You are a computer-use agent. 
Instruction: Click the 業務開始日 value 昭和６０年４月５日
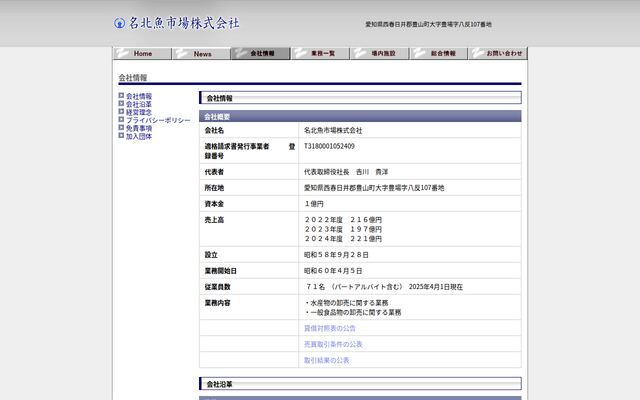click(x=333, y=271)
